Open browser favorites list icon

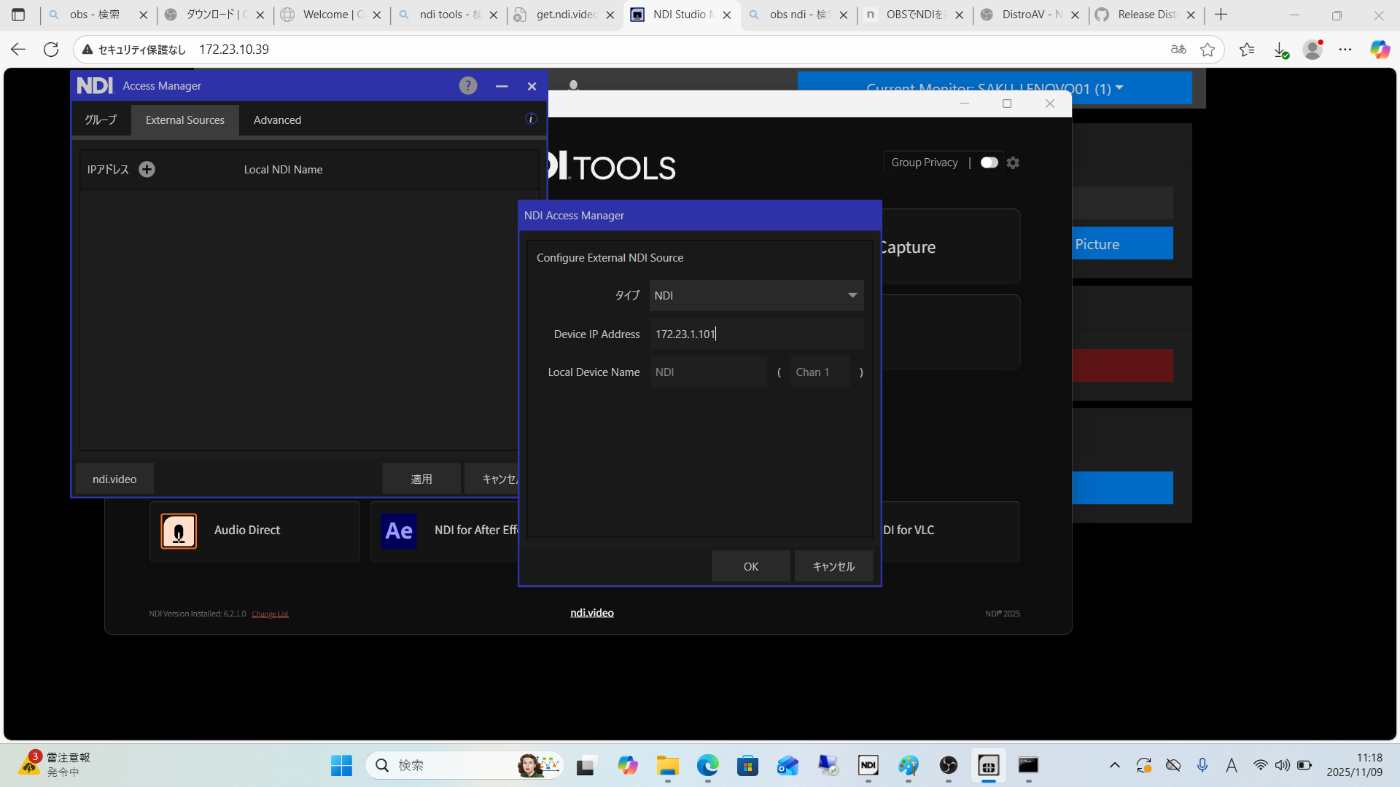coord(1246,49)
